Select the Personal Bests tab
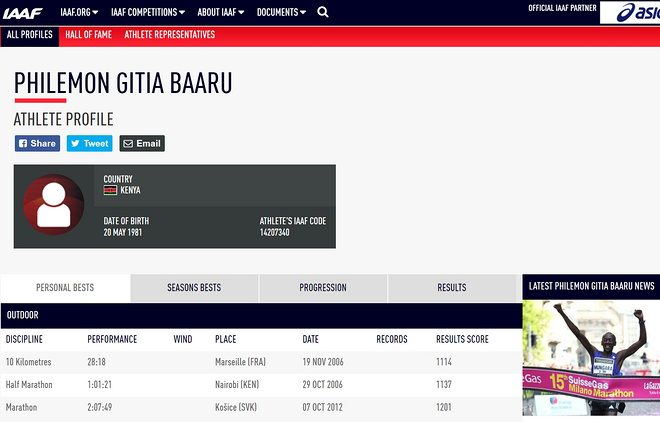 (65, 288)
